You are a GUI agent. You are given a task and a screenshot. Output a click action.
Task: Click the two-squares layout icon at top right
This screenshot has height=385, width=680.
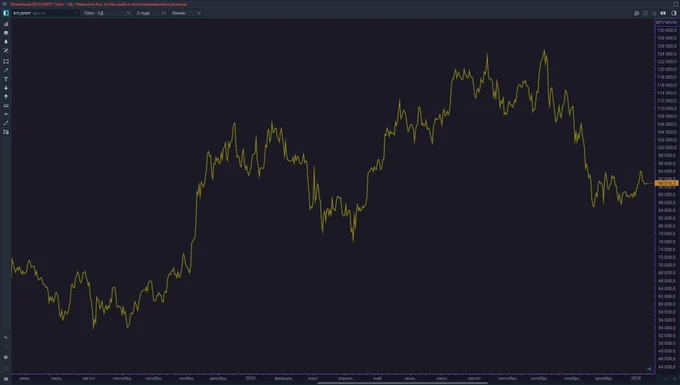(663, 13)
